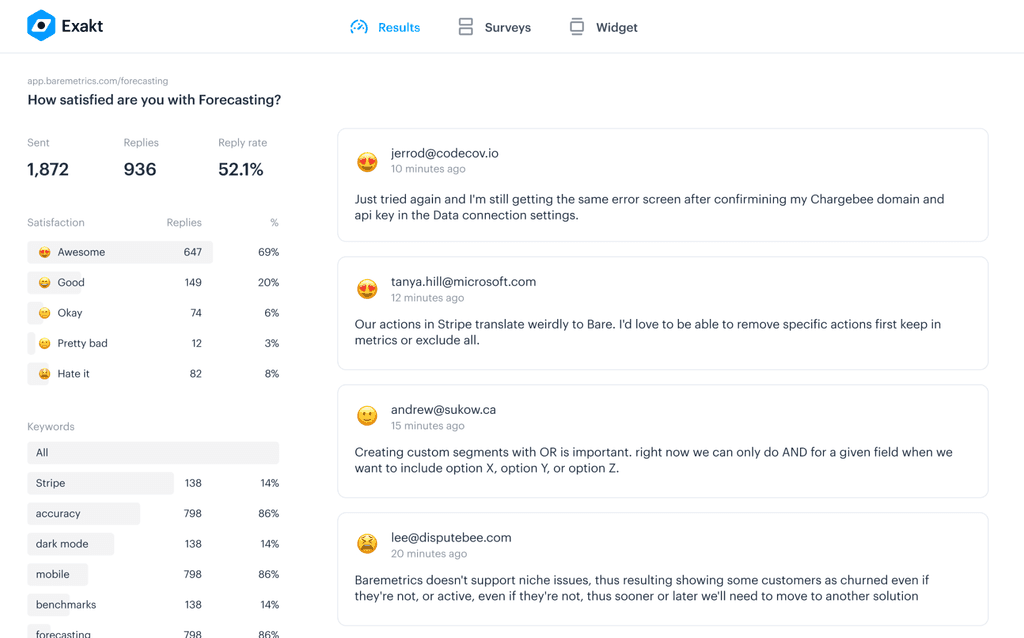
Task: Filter replies by Pretty bad satisfaction
Action: 153,343
